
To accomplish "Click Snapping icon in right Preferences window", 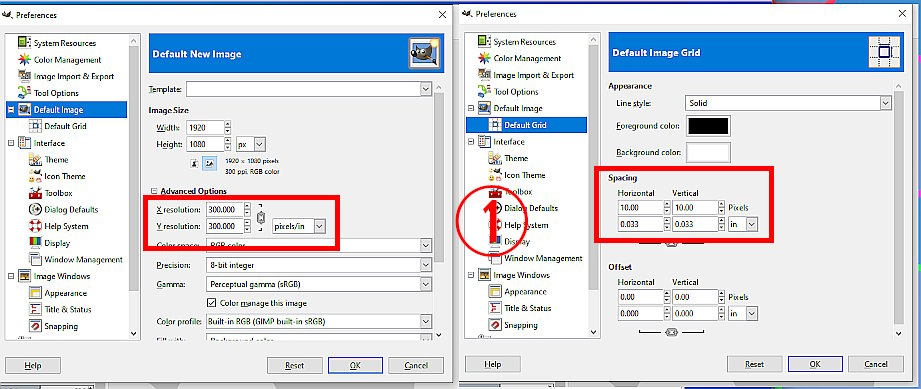I will coord(495,324).
